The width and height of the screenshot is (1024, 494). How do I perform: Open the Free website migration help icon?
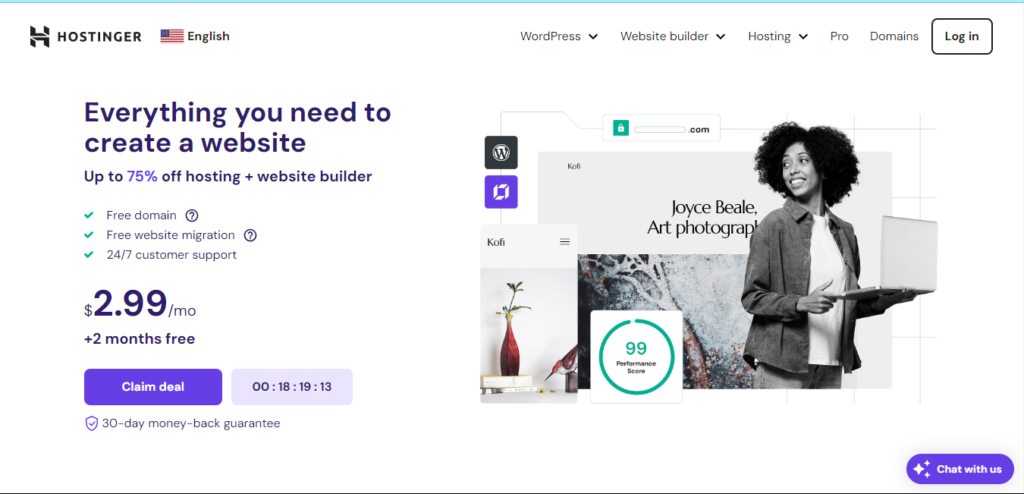(250, 235)
